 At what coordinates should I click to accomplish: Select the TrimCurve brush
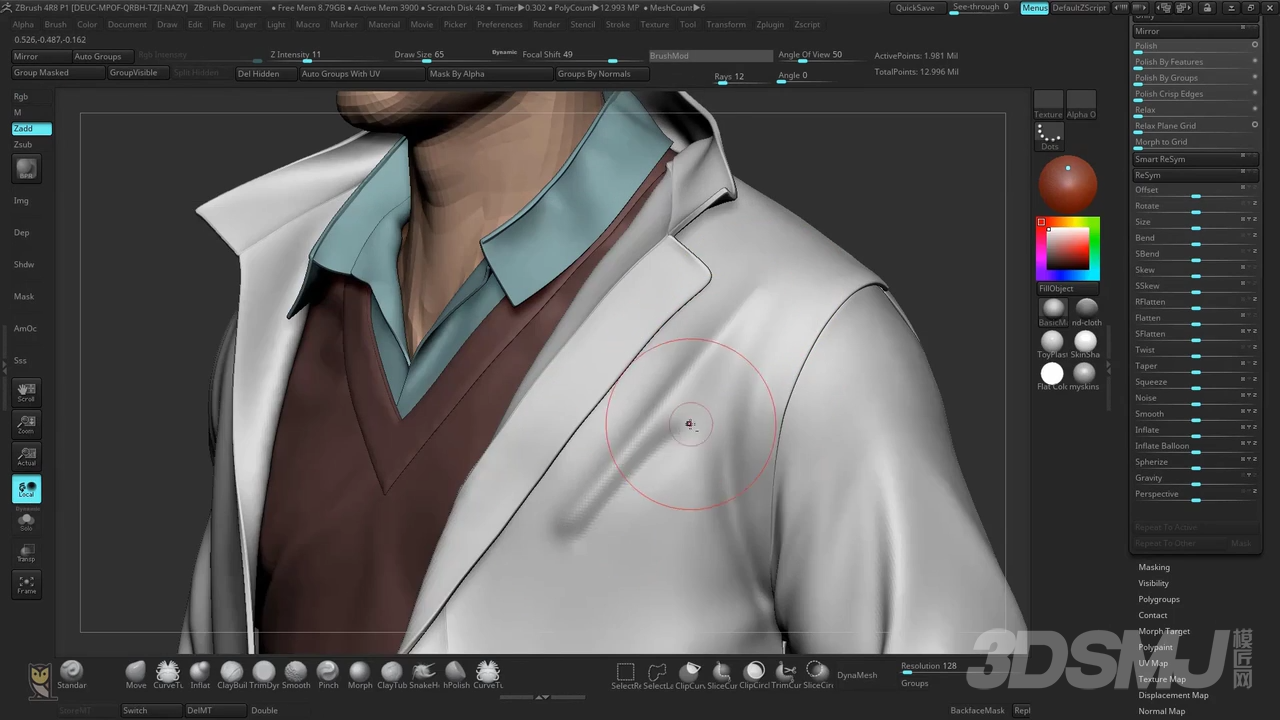pyautogui.click(x=786, y=675)
